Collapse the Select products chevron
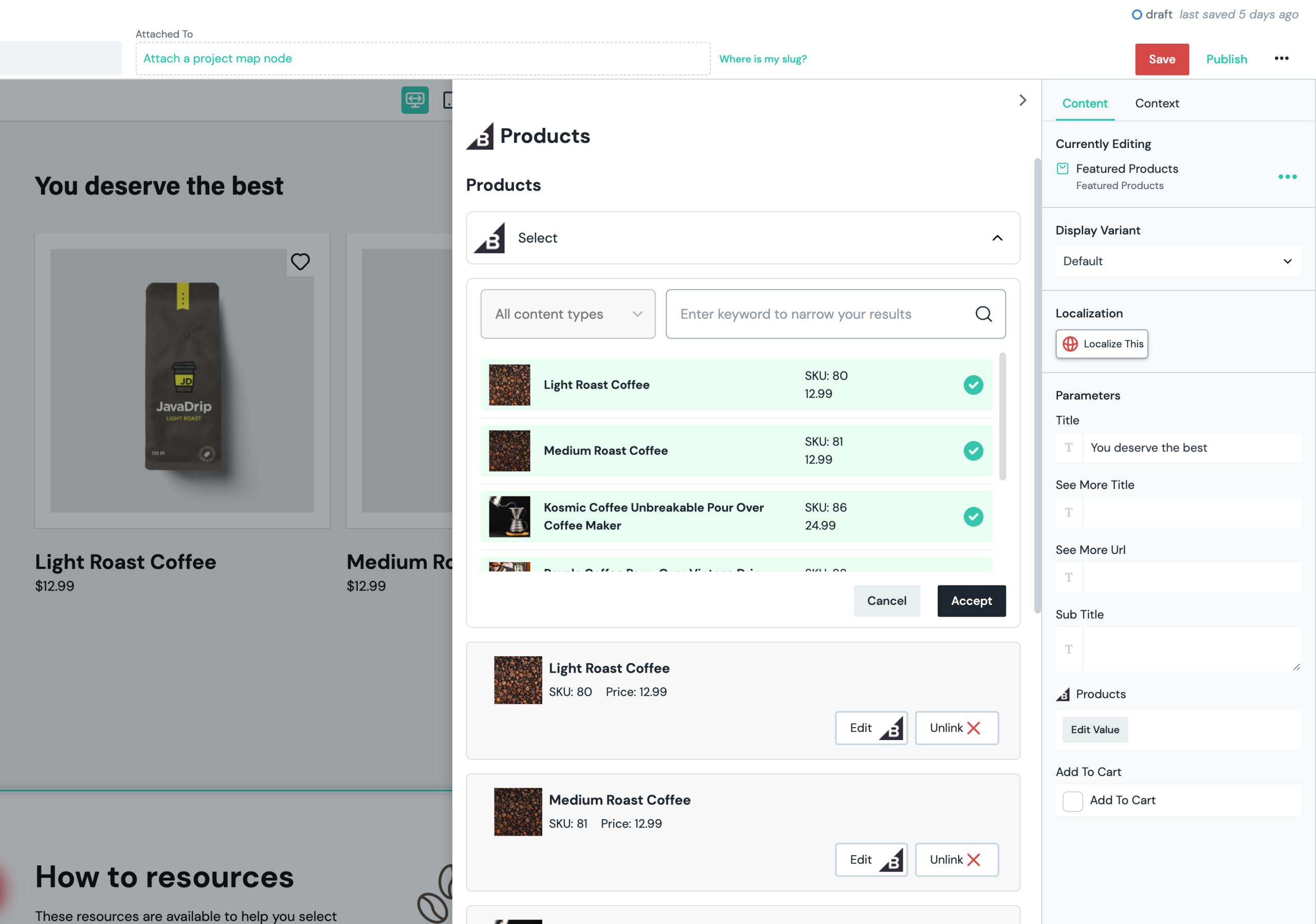The width and height of the screenshot is (1316, 924). click(997, 238)
